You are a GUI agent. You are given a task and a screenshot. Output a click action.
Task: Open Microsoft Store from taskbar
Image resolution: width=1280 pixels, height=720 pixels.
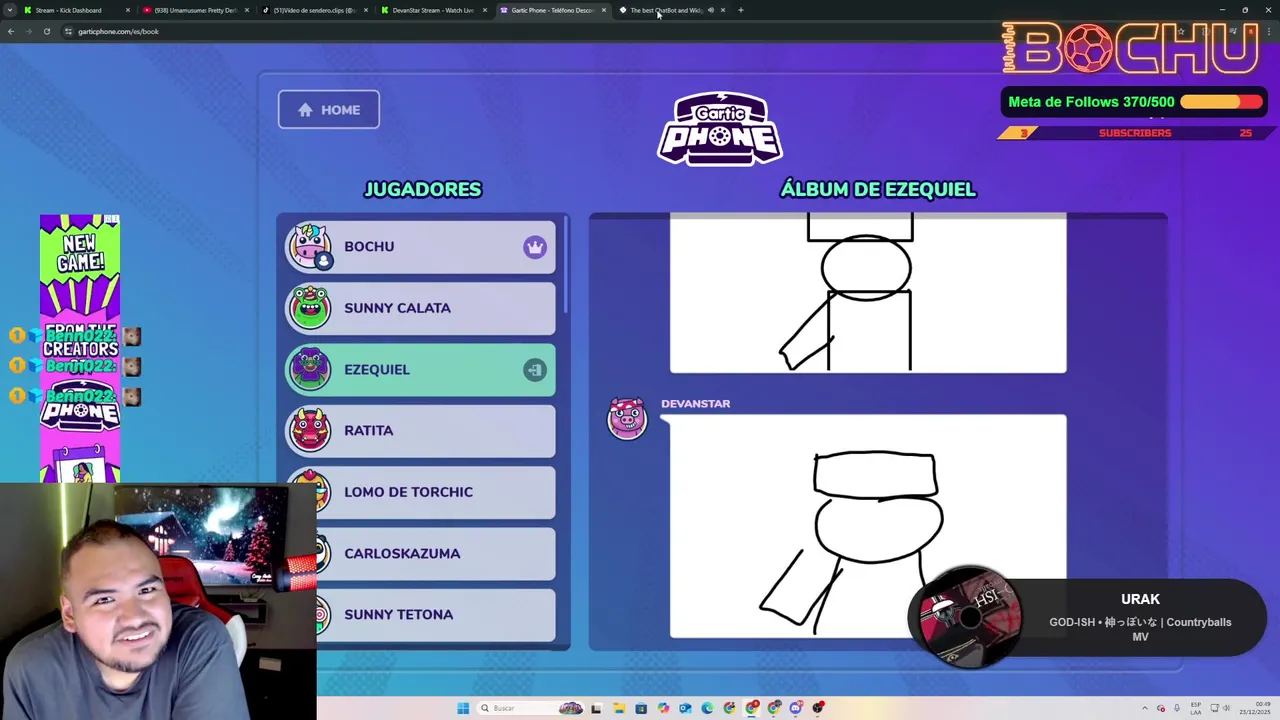pyautogui.click(x=641, y=708)
